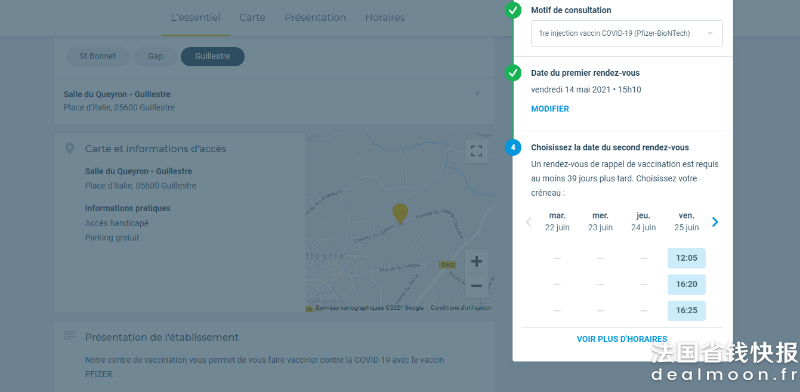Expand Salle du Queyron details with plus icon

pos(477,93)
